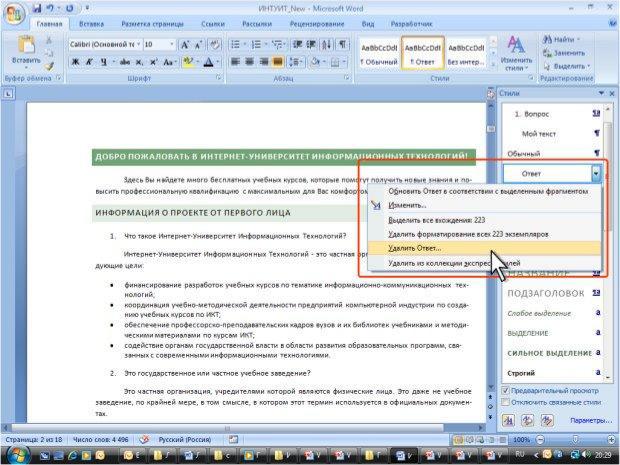This screenshot has width=620, height=465.
Task: Click Заменить (Replace) button
Action: [x=564, y=53]
